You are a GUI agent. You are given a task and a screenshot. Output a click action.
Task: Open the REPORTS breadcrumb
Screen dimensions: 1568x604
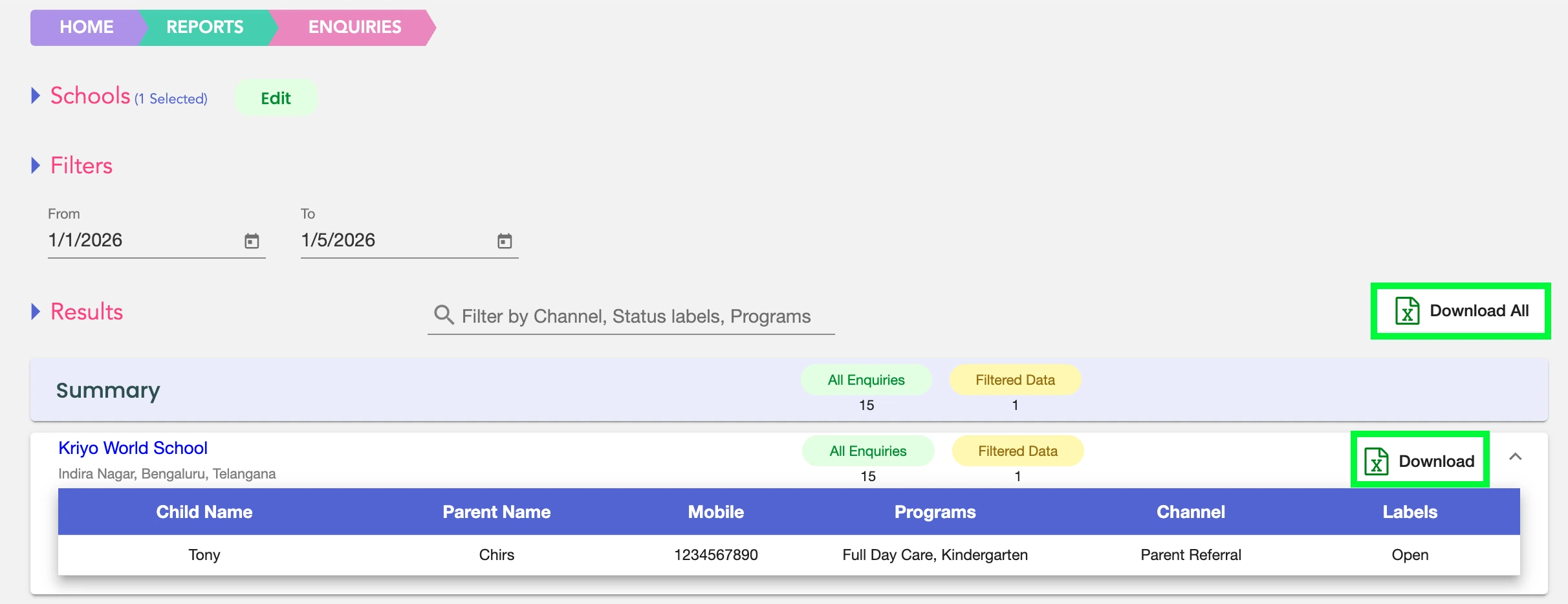coord(205,27)
